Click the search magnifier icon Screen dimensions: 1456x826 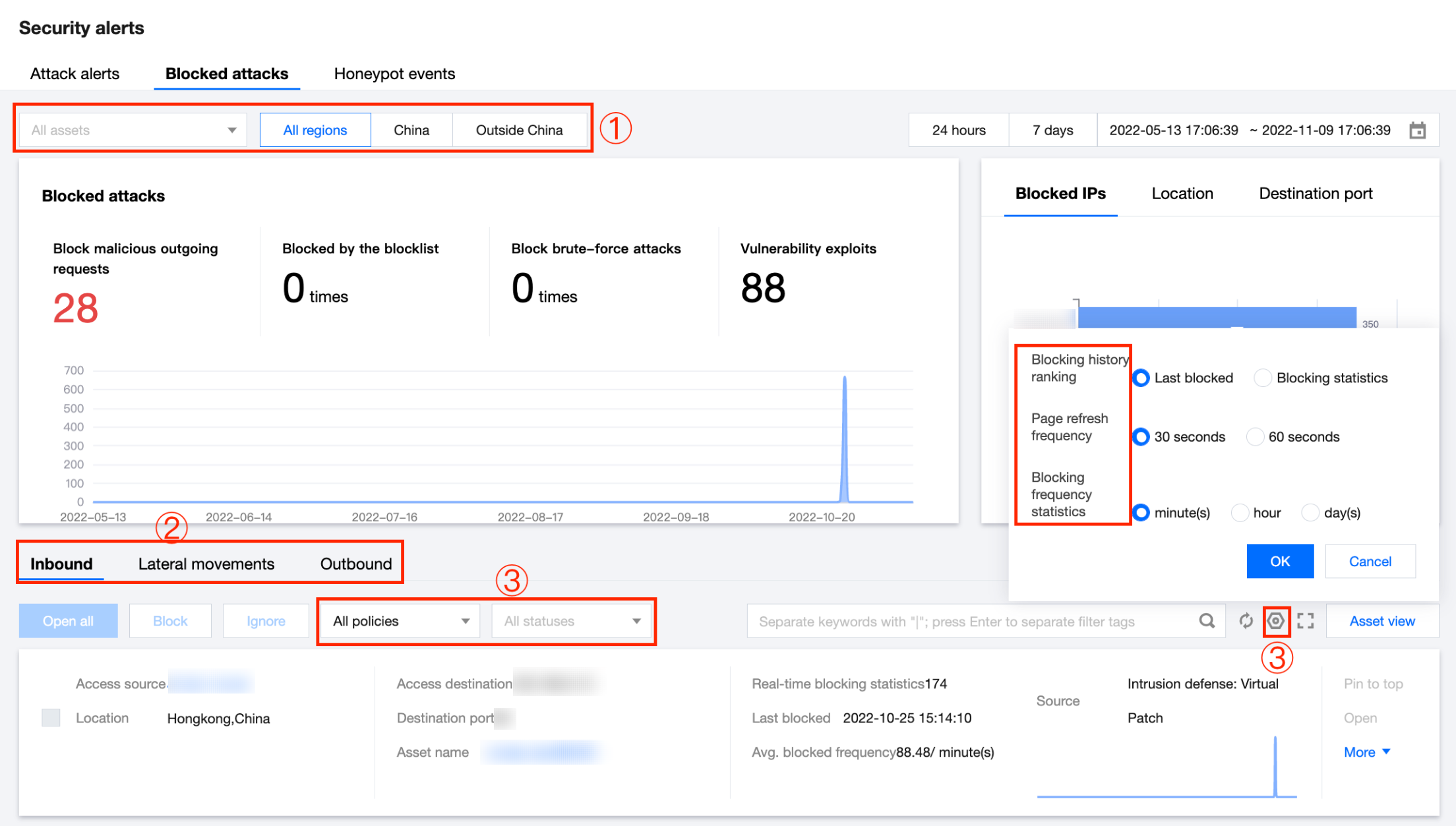coord(1206,621)
